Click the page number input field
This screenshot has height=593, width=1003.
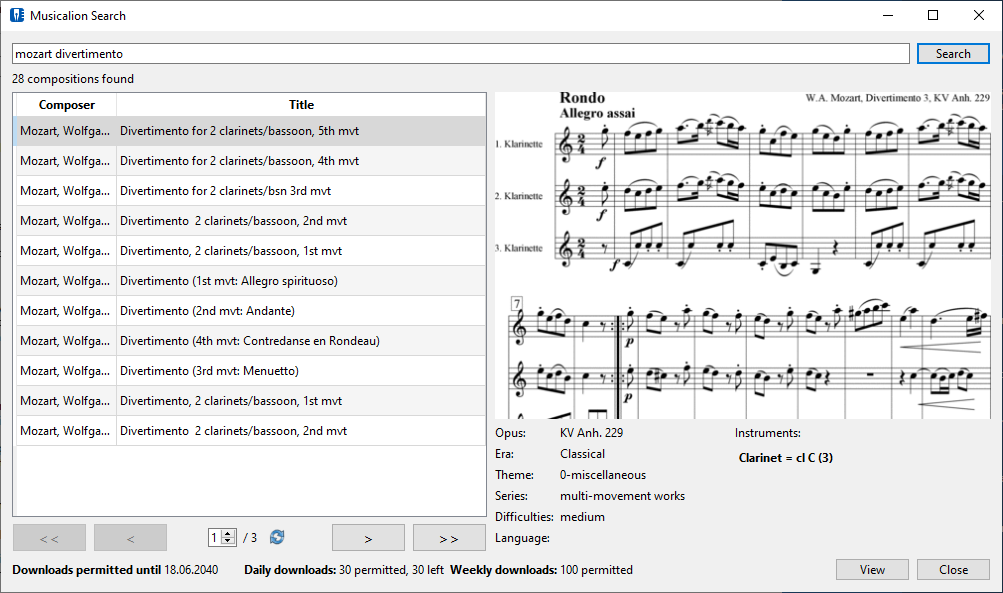[x=215, y=537]
